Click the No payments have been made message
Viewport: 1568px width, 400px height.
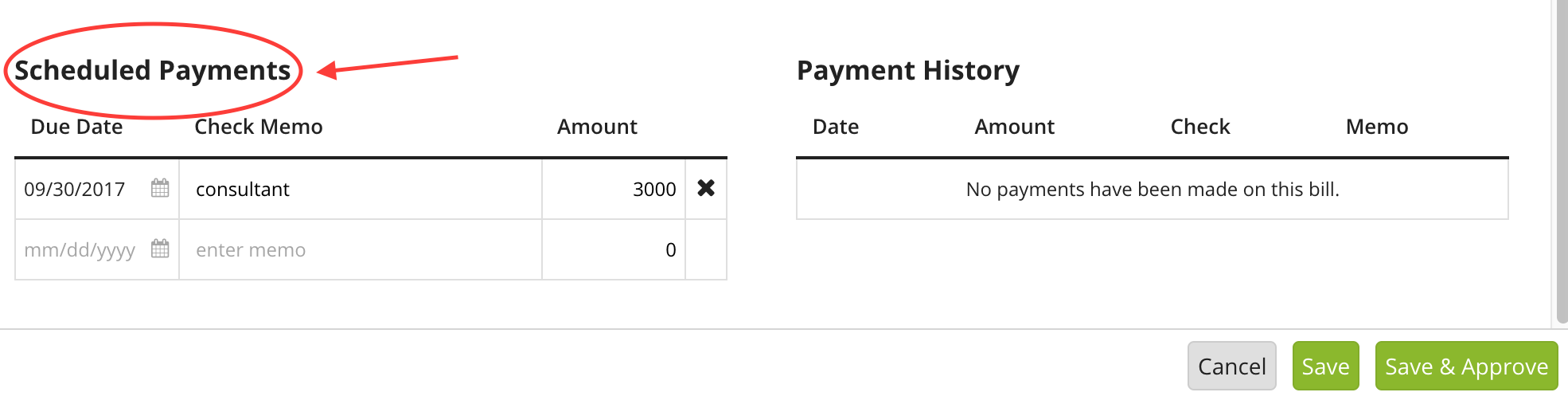click(x=1153, y=189)
